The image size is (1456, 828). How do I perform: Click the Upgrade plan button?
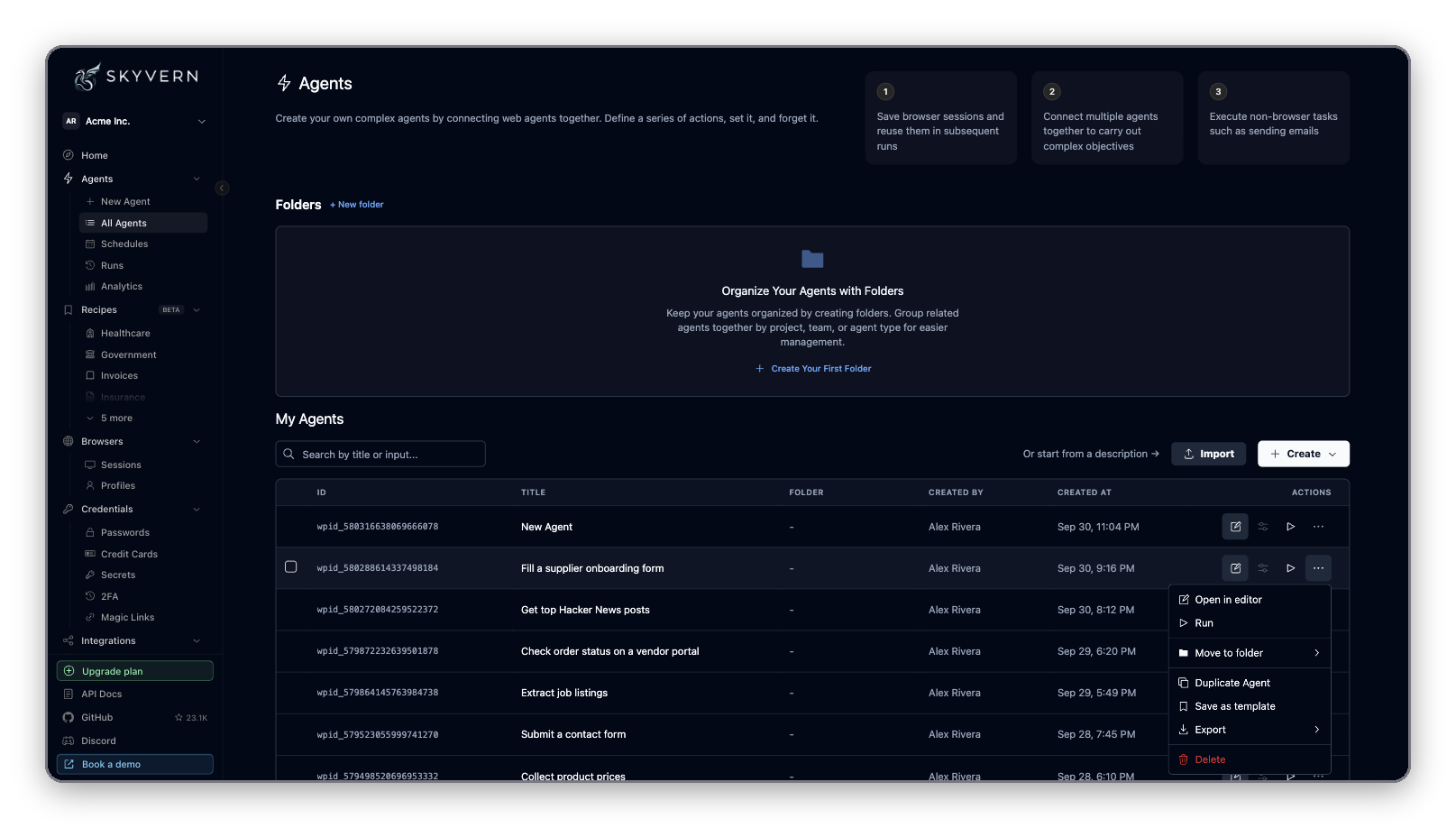(135, 671)
